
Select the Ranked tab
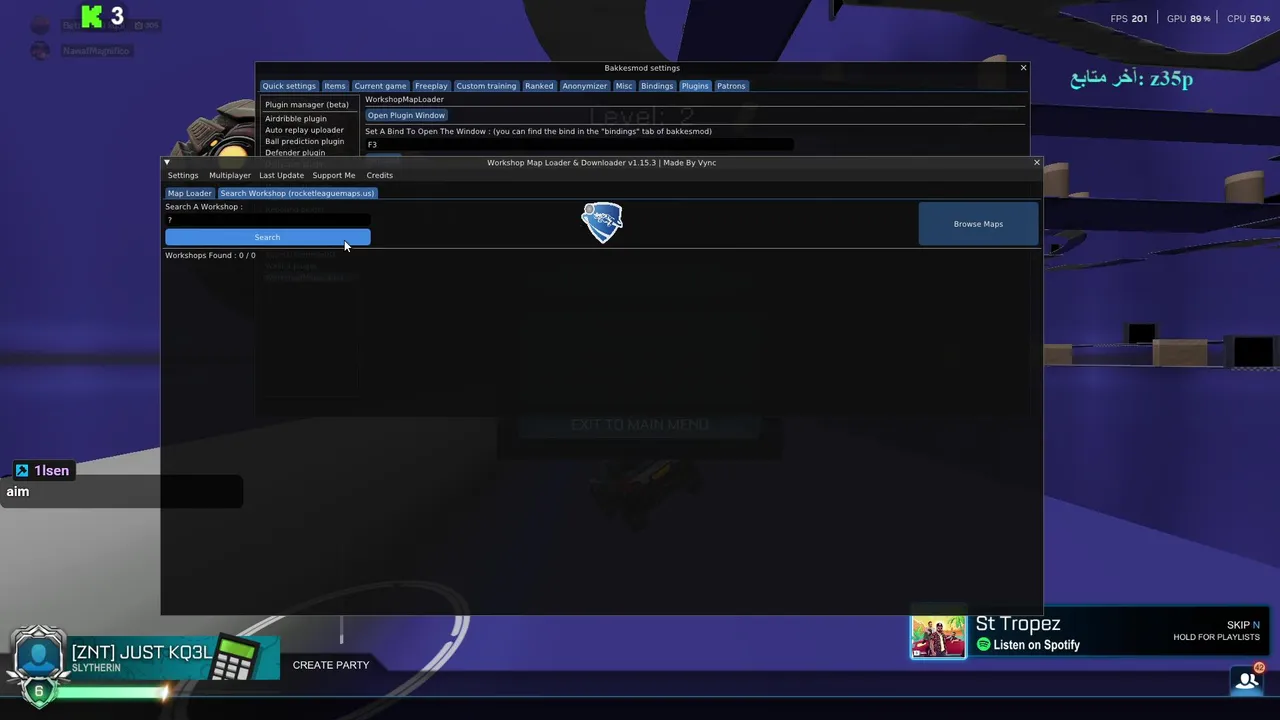click(x=539, y=86)
